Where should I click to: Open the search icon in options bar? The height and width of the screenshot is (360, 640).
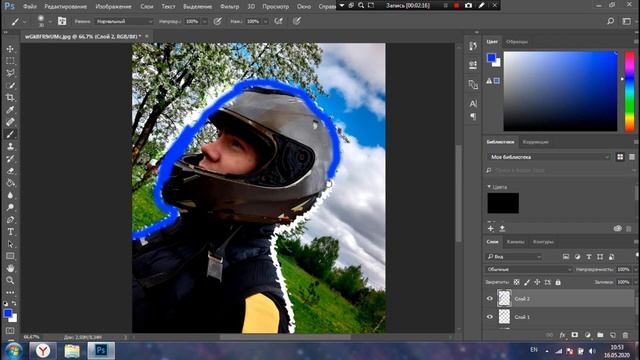pos(610,21)
